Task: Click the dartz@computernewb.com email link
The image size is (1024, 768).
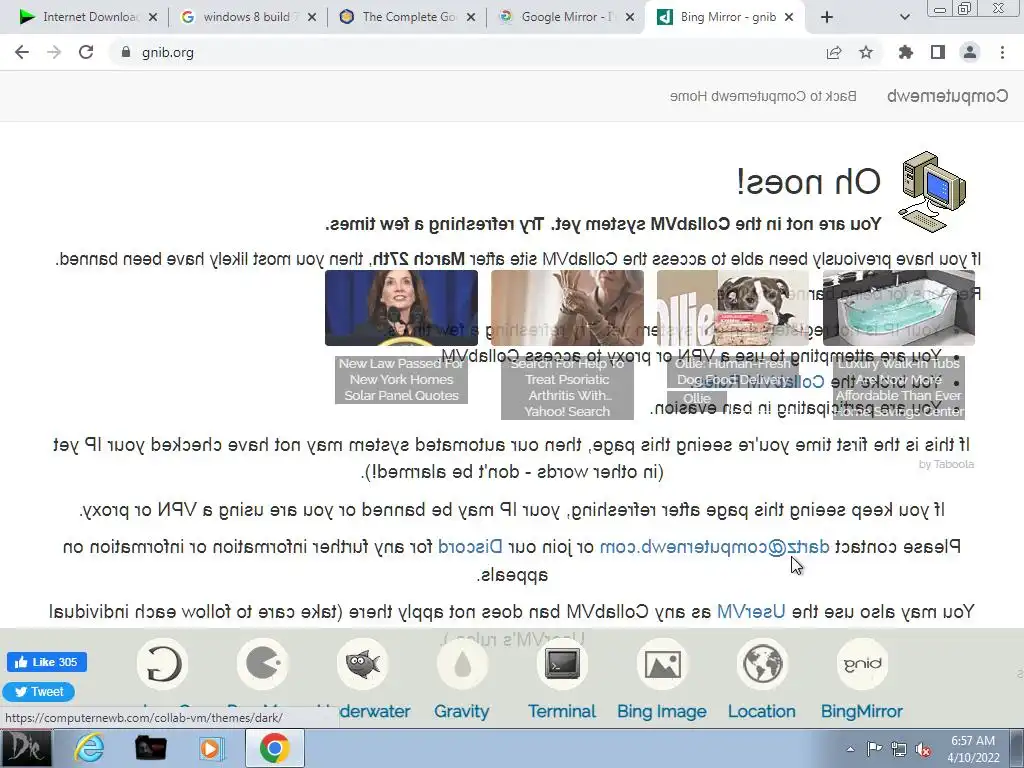Action: (714, 547)
